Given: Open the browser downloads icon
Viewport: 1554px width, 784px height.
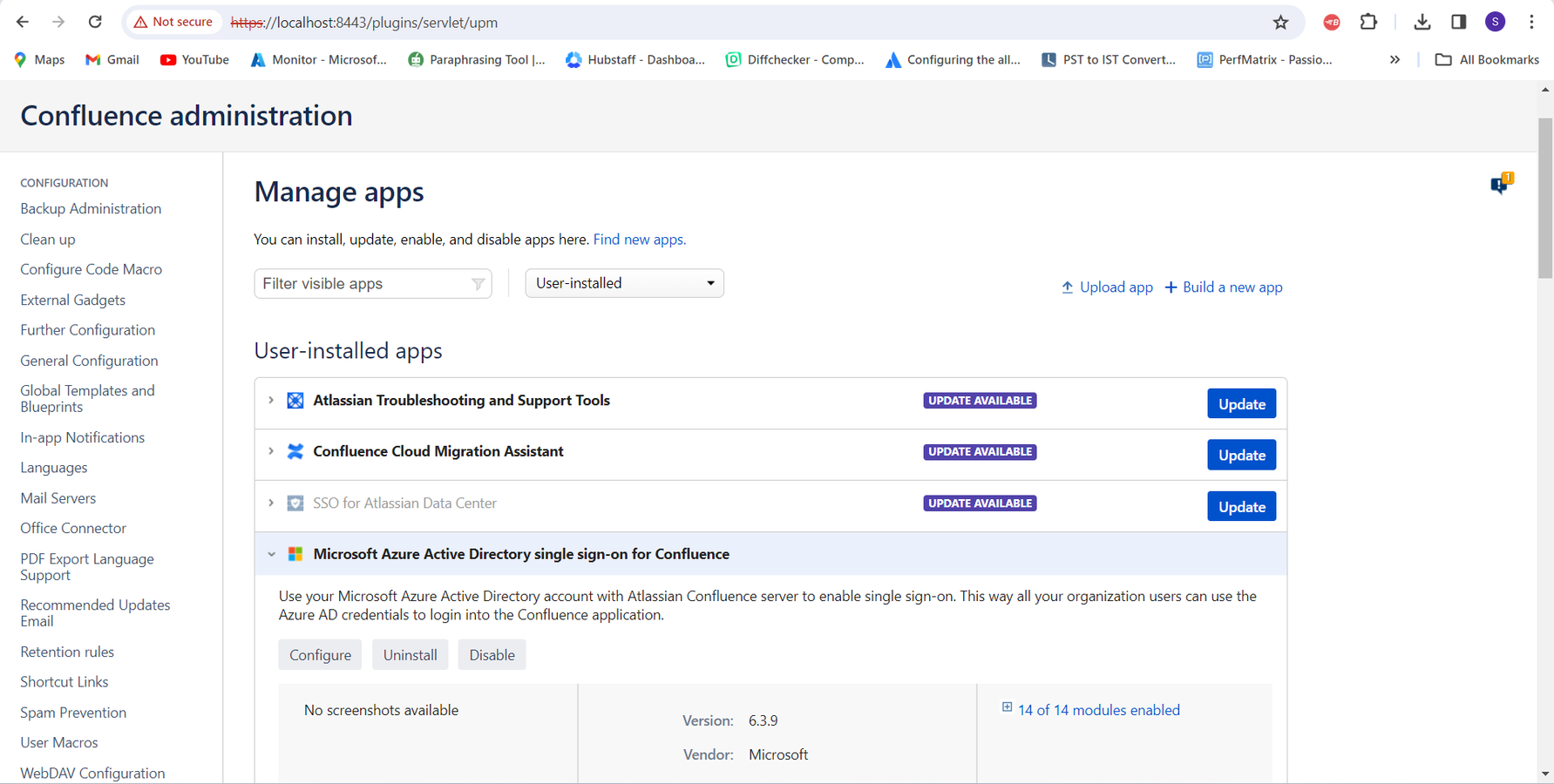Looking at the screenshot, I should (1422, 22).
